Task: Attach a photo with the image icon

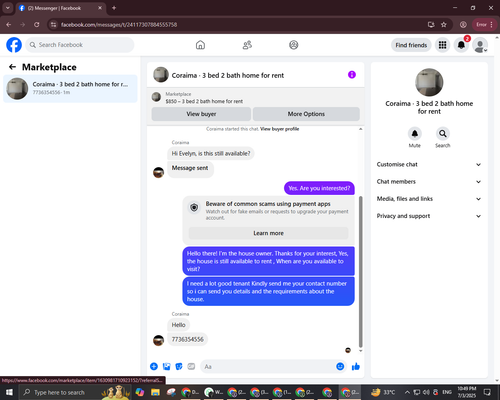Action: (166, 367)
